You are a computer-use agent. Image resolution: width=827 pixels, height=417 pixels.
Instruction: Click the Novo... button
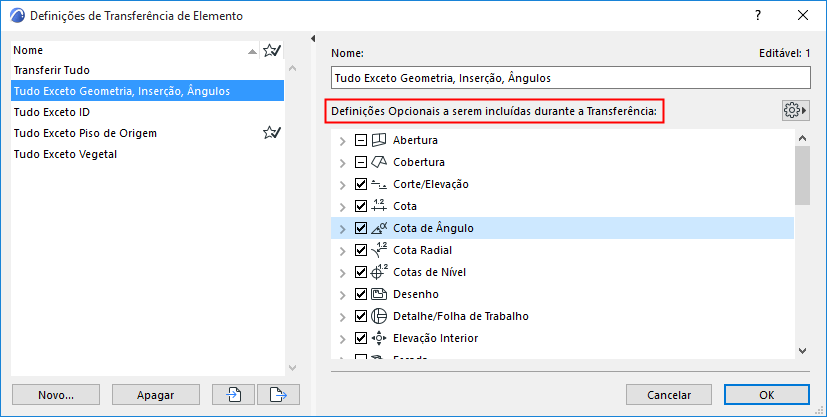pyautogui.click(x=56, y=395)
